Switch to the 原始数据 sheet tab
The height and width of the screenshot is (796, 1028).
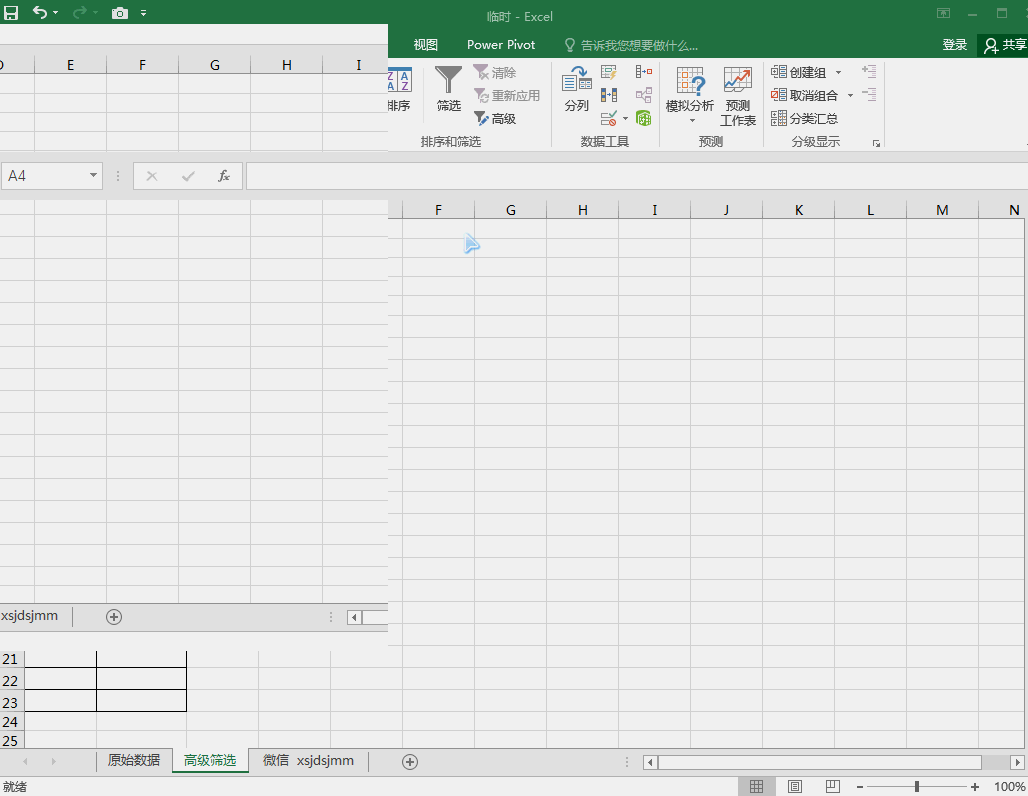tap(134, 760)
